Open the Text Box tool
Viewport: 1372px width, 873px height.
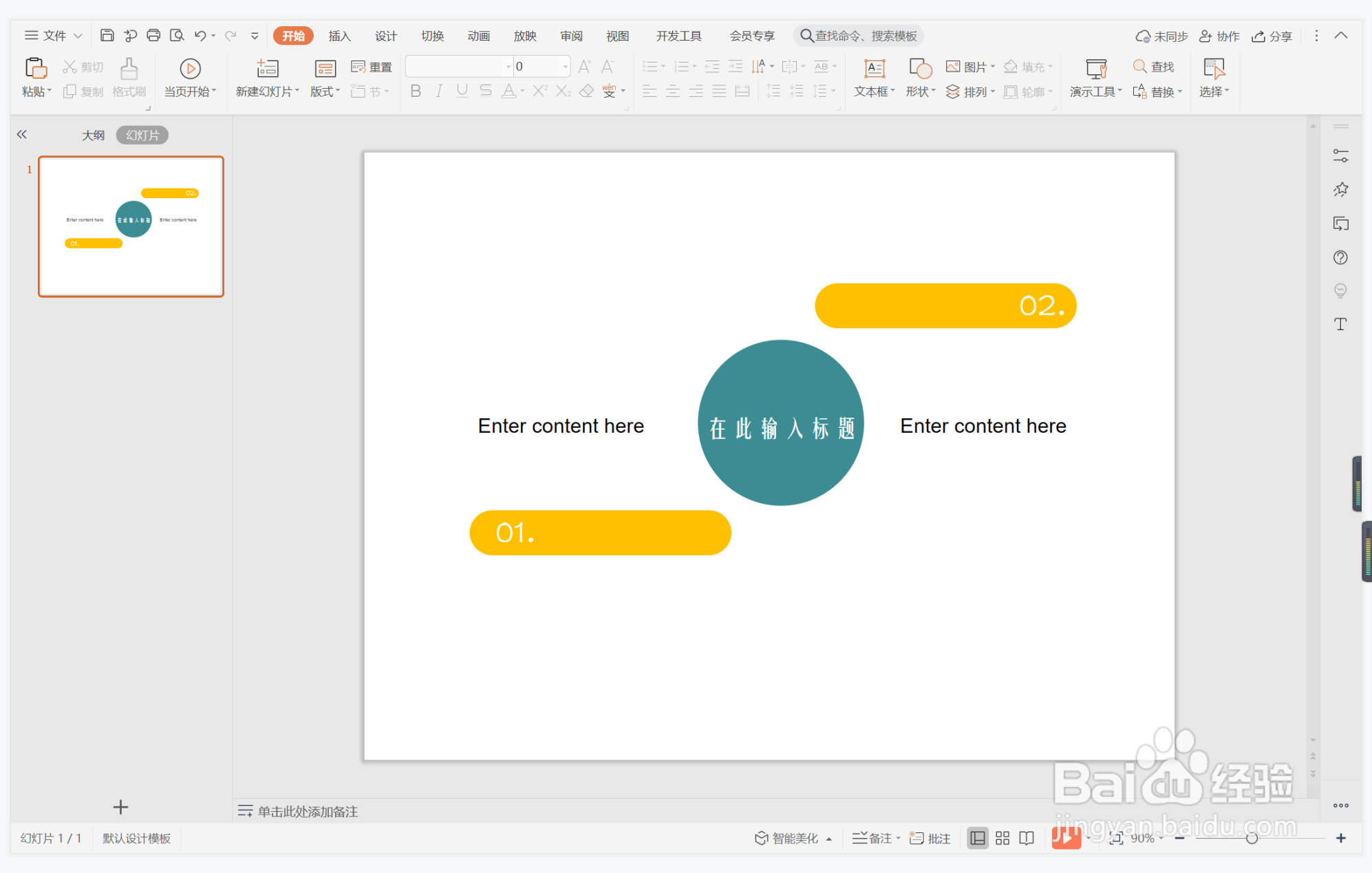[874, 69]
